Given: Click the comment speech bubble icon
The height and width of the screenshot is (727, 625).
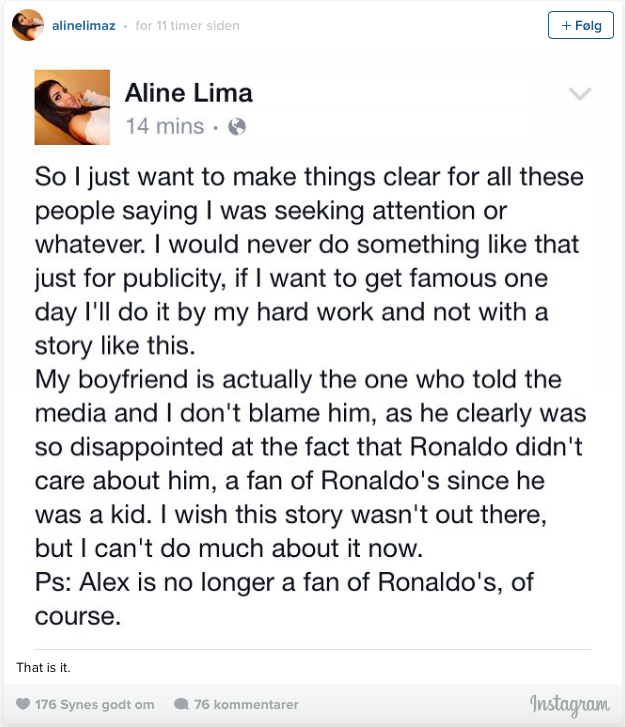Looking at the screenshot, I should tap(181, 705).
